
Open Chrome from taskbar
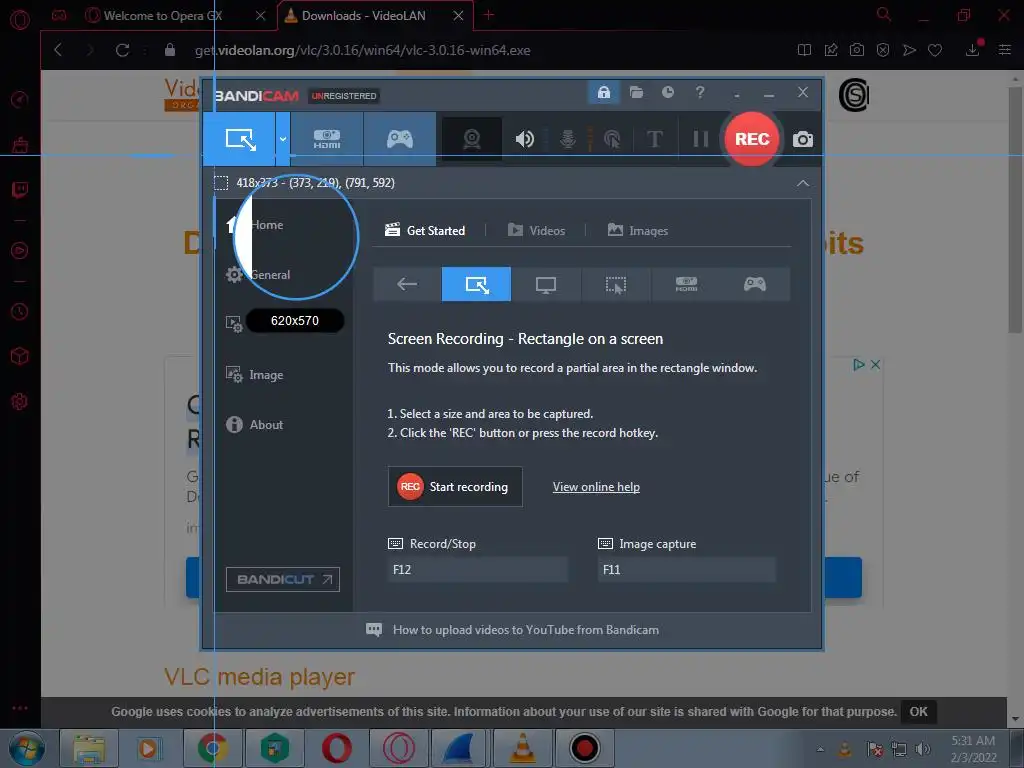[x=213, y=748]
